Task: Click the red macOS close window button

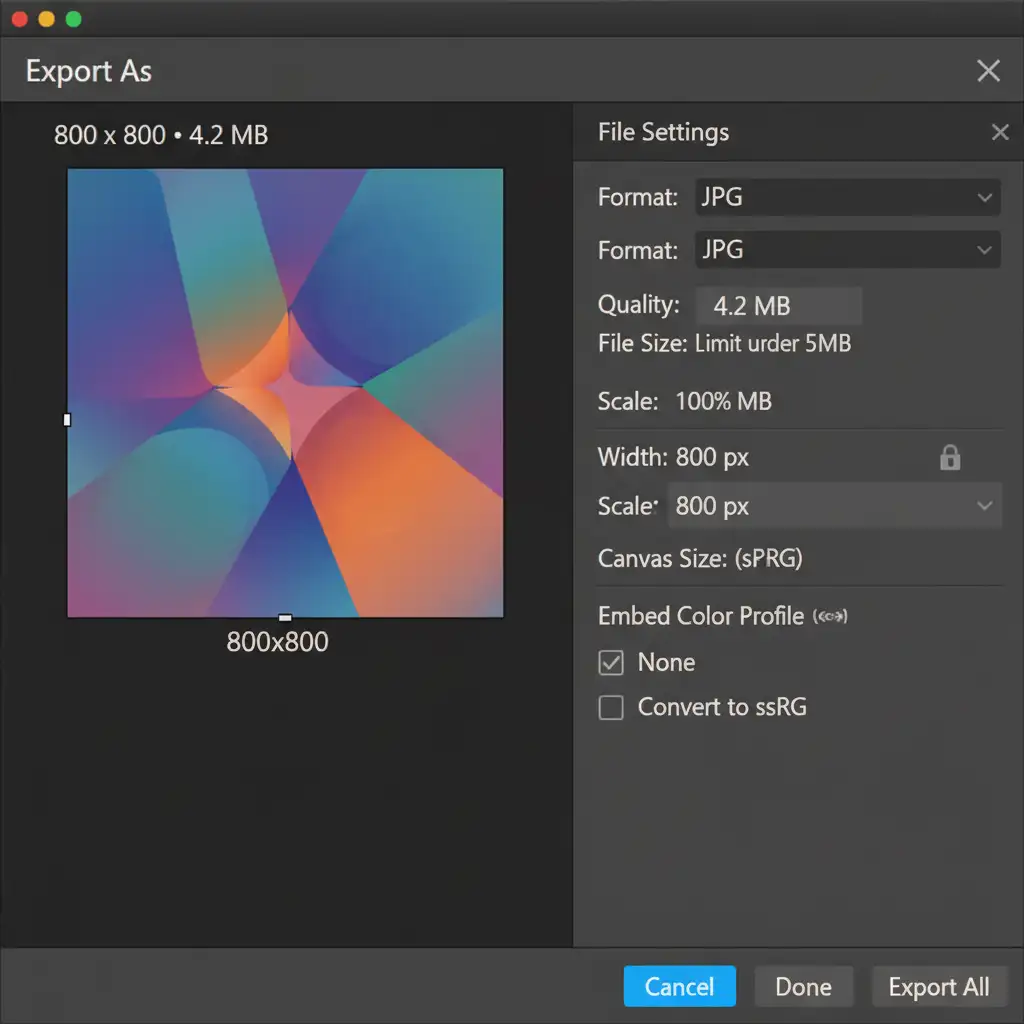Action: tap(20, 19)
